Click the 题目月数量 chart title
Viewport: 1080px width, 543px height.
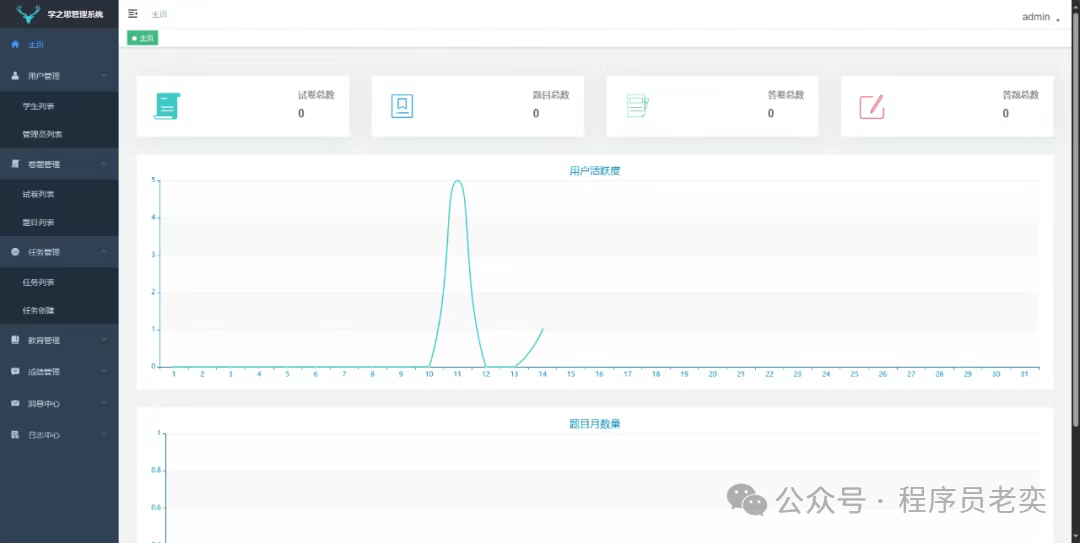click(595, 424)
